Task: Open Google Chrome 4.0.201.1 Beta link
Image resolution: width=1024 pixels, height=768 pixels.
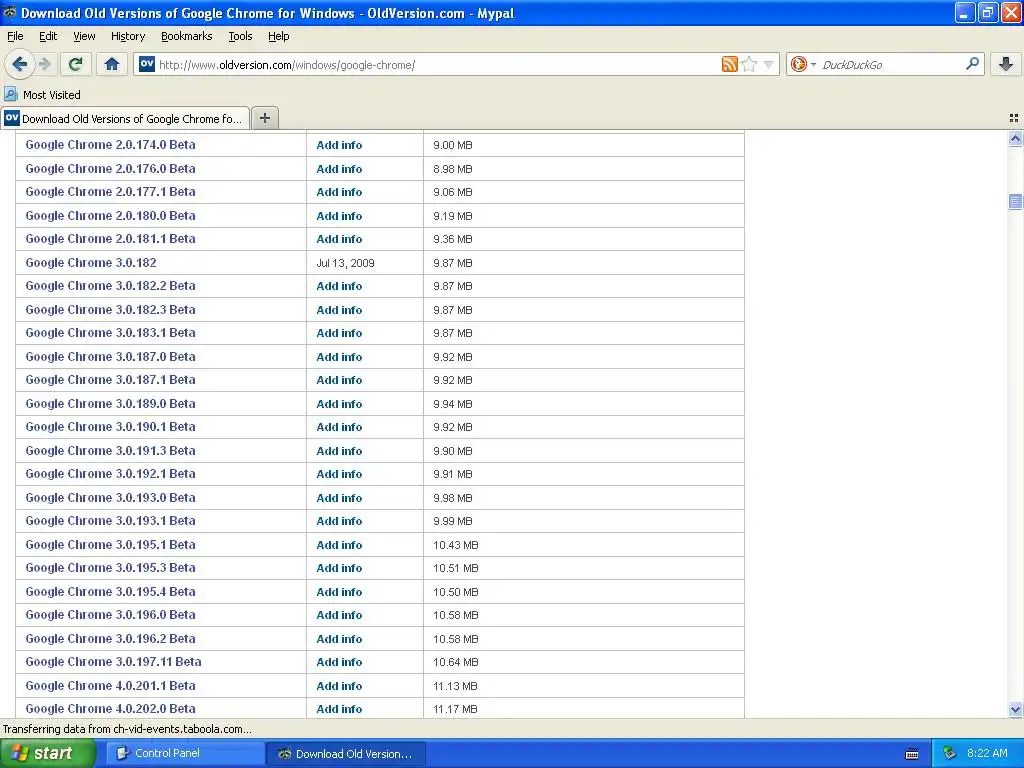Action: [x=110, y=686]
